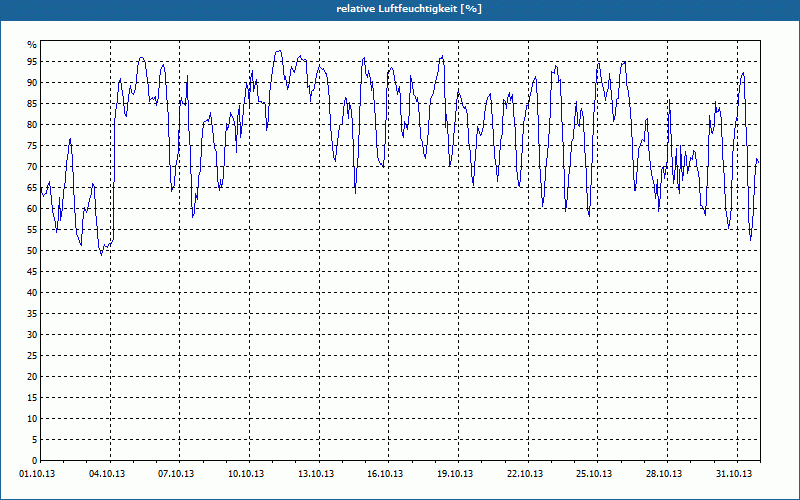The width and height of the screenshot is (800, 500).
Task: Click the 07.10.13 date label
Action: click(x=176, y=474)
